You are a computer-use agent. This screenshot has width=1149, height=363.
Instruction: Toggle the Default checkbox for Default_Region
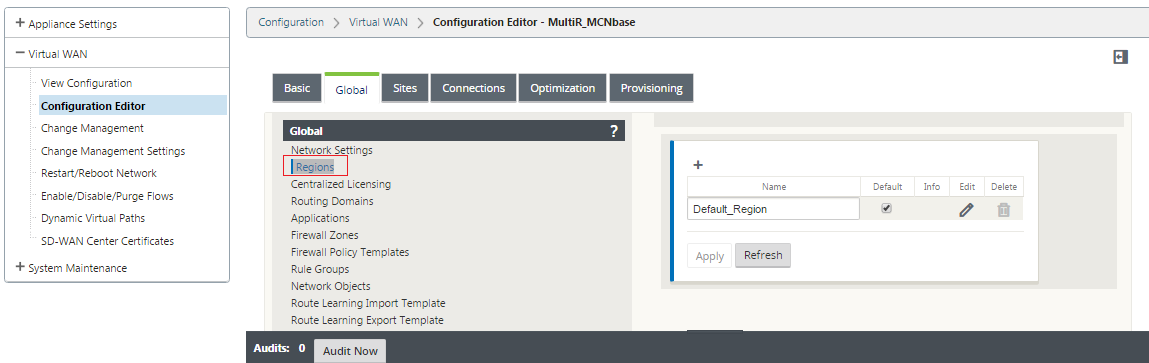887,208
